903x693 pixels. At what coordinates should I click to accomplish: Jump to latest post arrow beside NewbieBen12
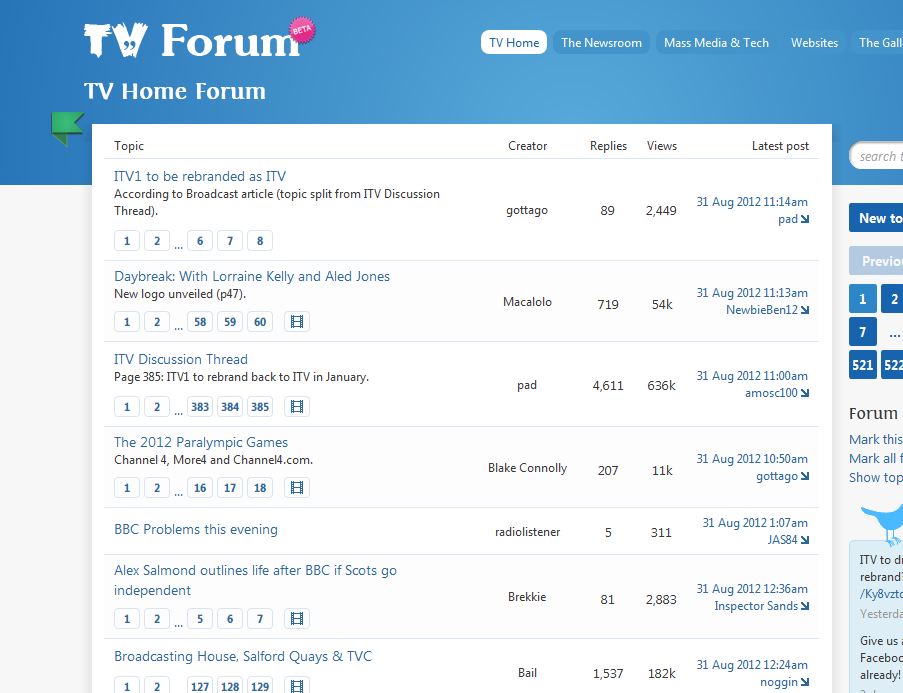[x=805, y=310]
